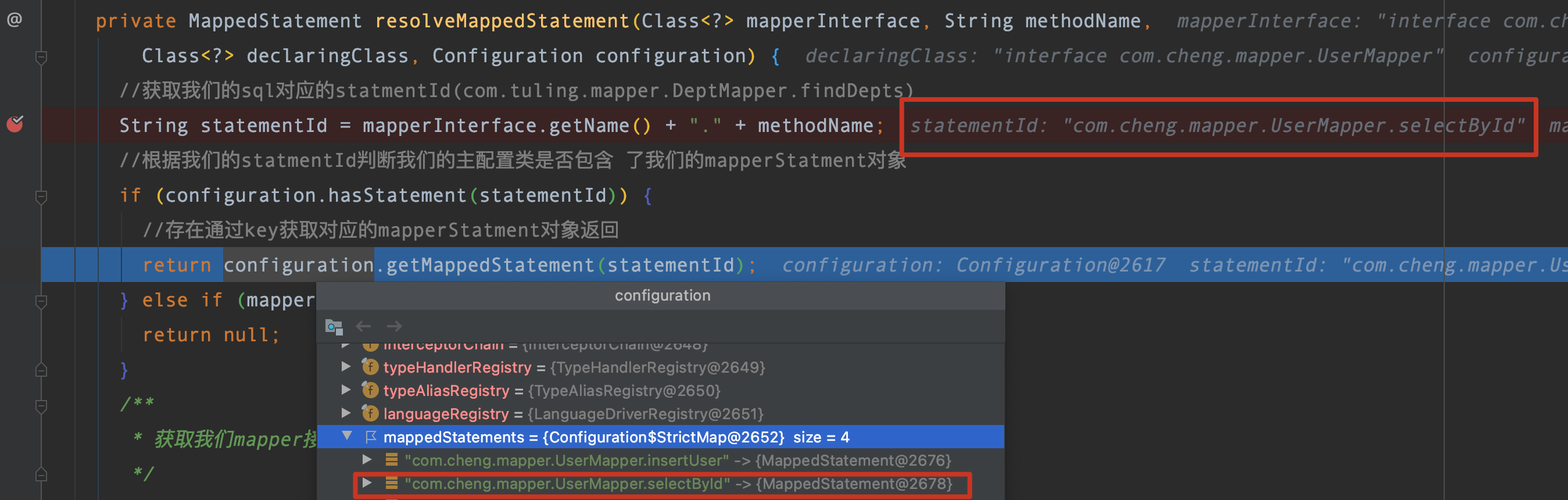Click the Configuration@2617 inline hint
Image resolution: width=1568 pixels, height=500 pixels.
click(x=973, y=266)
